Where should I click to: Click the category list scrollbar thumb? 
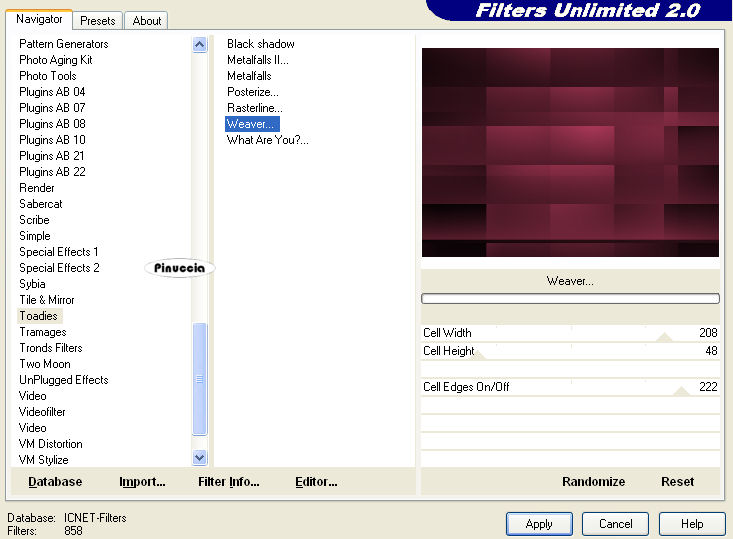point(200,379)
